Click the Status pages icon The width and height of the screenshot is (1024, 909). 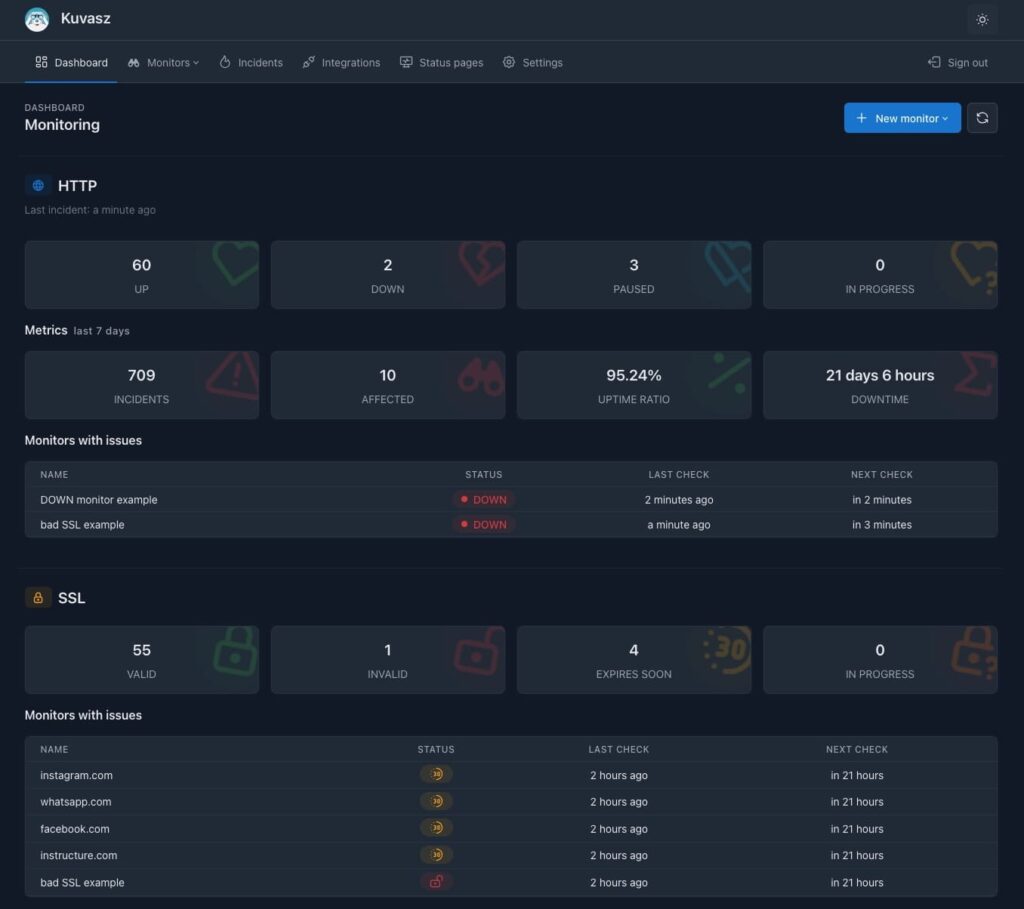point(406,62)
